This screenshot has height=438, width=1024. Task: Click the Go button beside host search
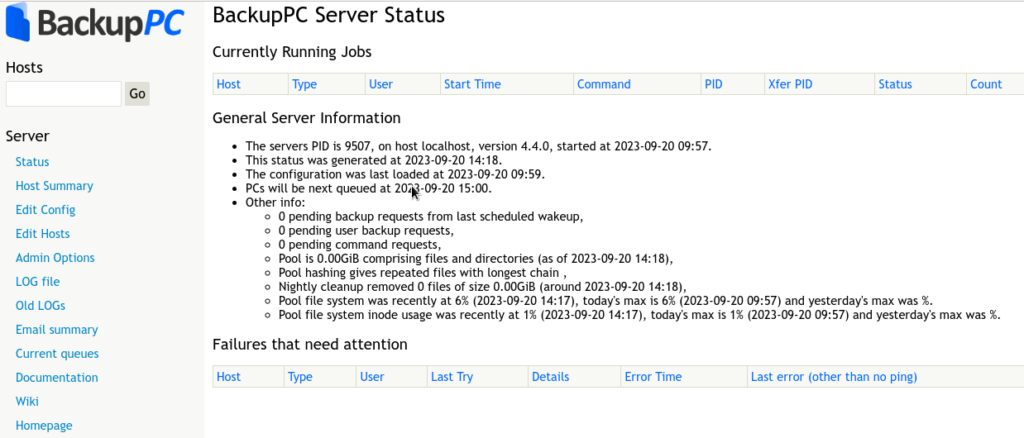pos(137,94)
